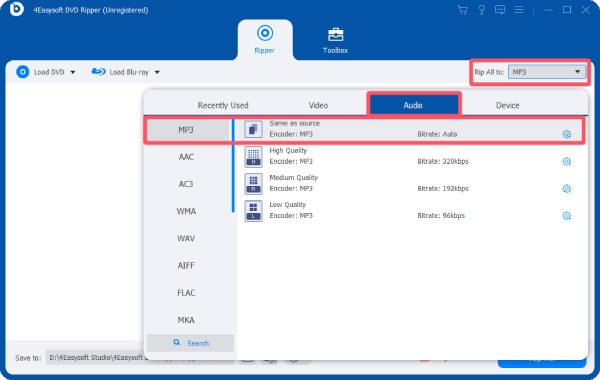The image size is (600, 380).
Task: Open settings gear for Low Quality preset
Action: tap(567, 216)
